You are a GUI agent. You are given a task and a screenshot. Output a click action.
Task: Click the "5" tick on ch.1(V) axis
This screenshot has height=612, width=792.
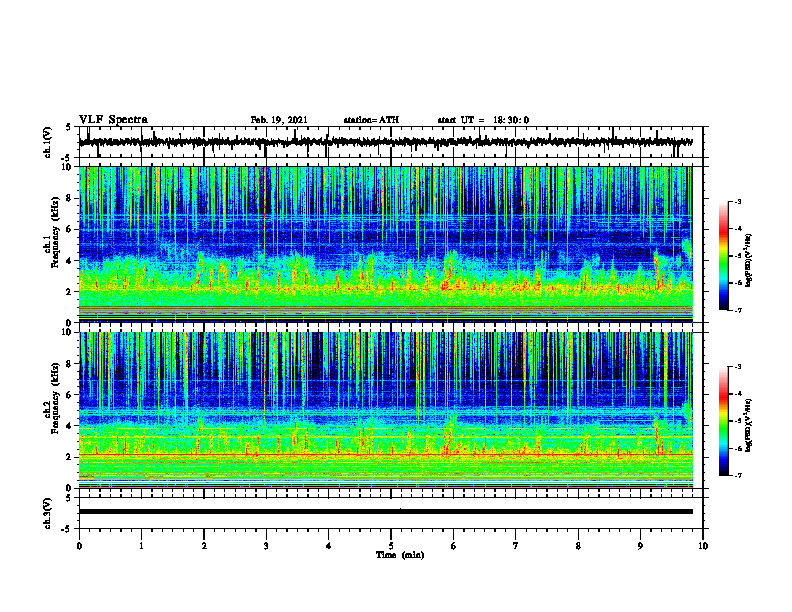tap(69, 128)
